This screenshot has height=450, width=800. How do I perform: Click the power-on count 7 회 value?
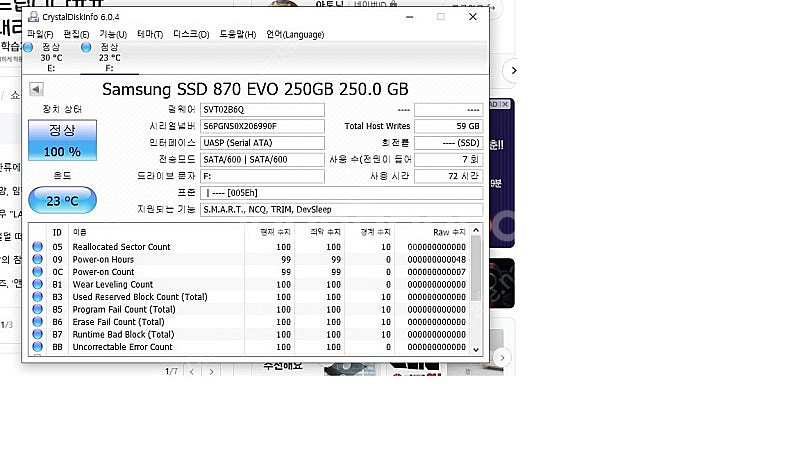448,160
